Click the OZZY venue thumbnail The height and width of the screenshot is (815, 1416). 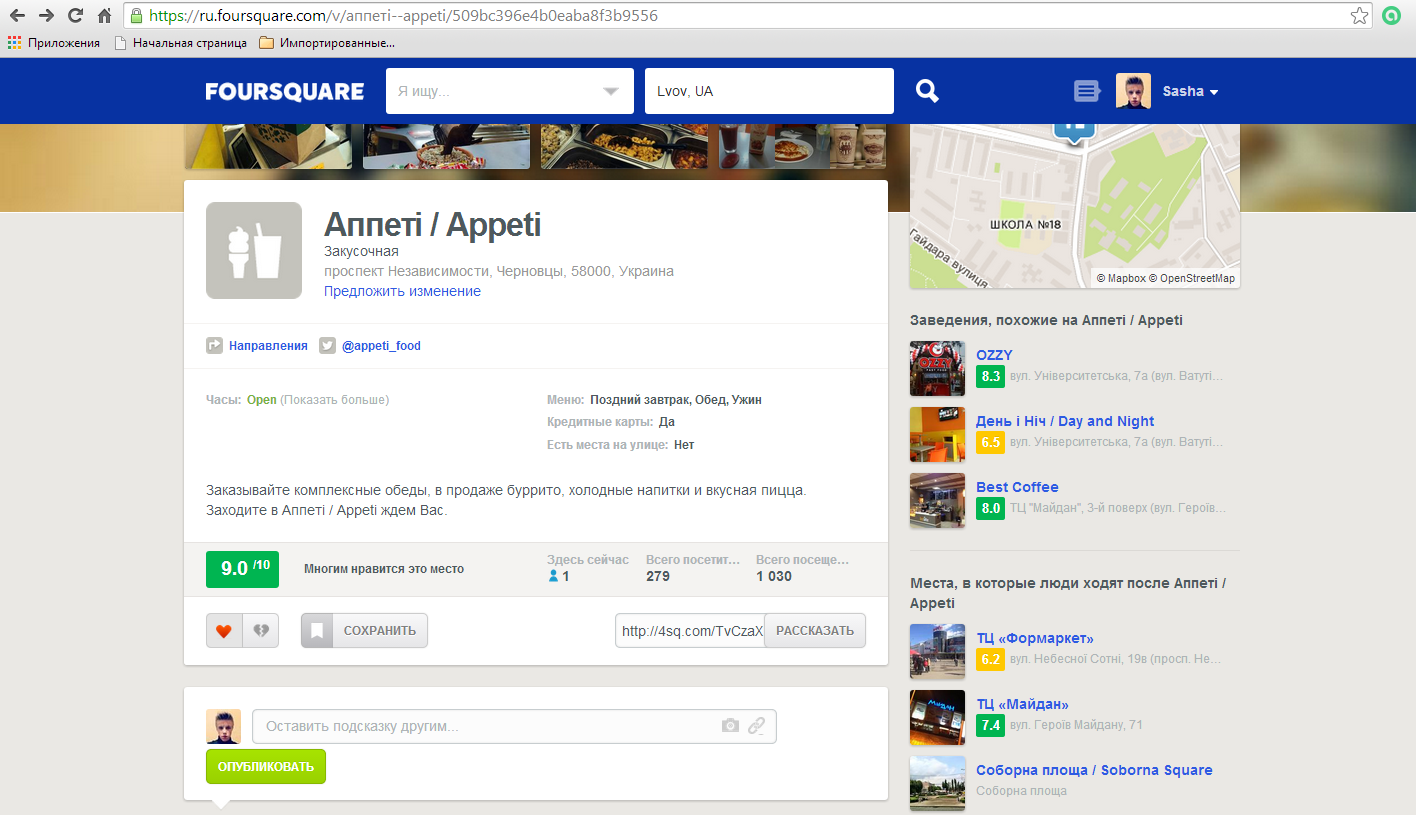[937, 368]
